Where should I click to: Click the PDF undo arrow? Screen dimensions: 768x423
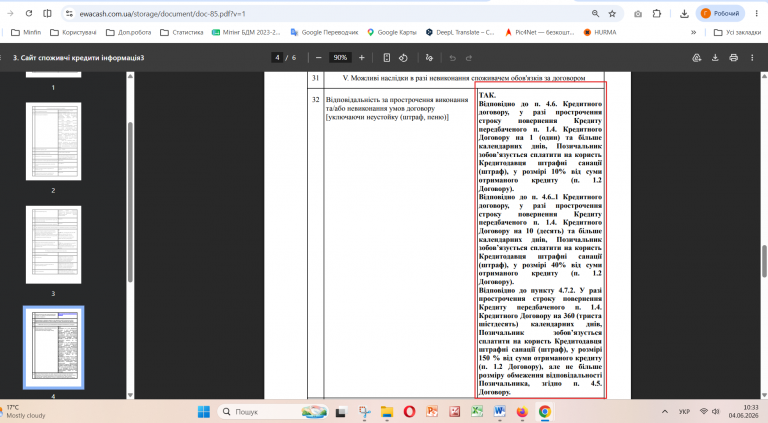tap(453, 58)
